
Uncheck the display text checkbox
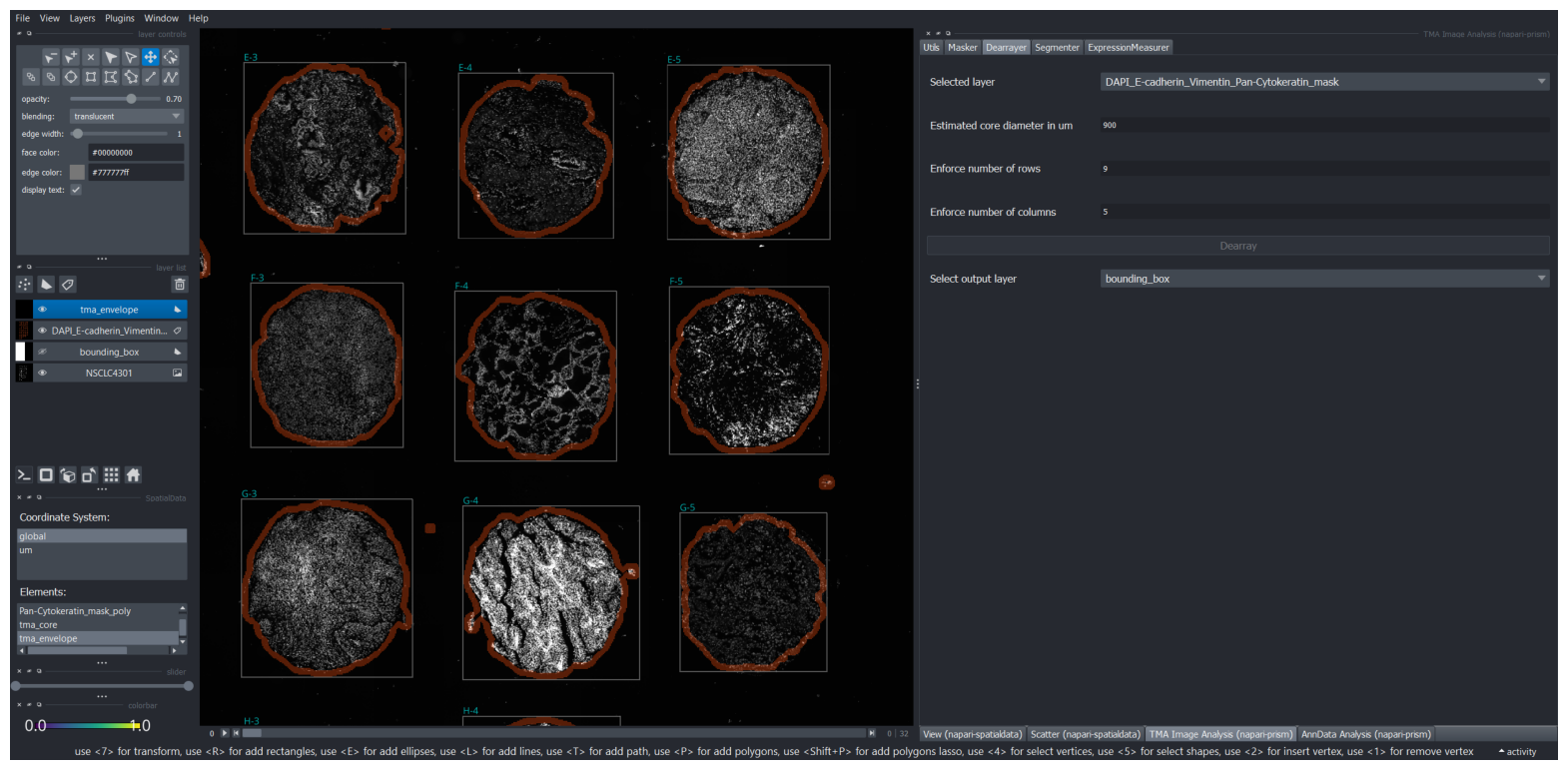tap(76, 190)
